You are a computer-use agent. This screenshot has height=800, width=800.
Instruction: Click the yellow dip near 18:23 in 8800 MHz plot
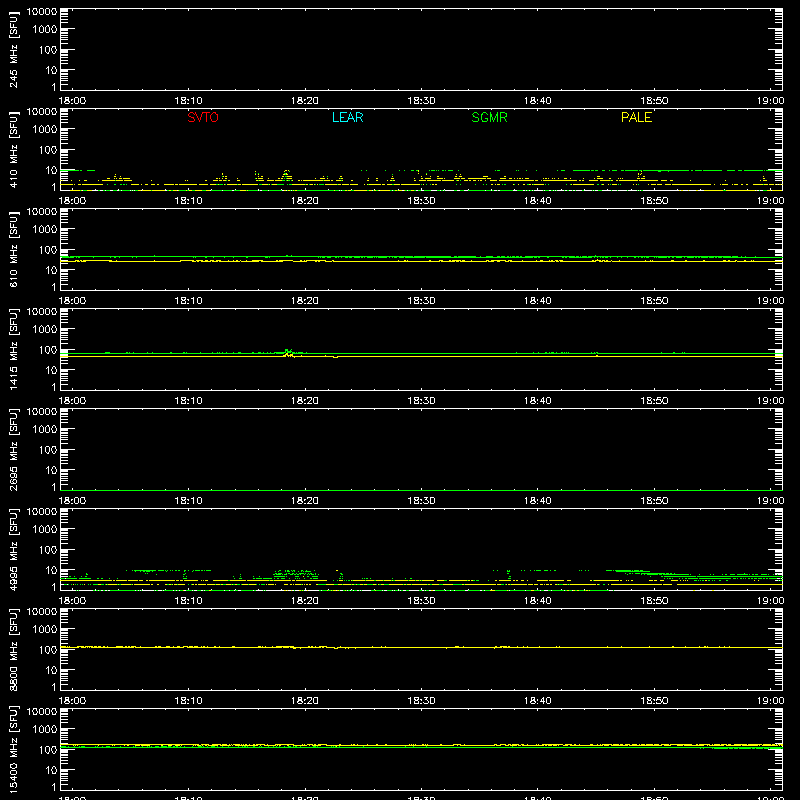(x=336, y=648)
